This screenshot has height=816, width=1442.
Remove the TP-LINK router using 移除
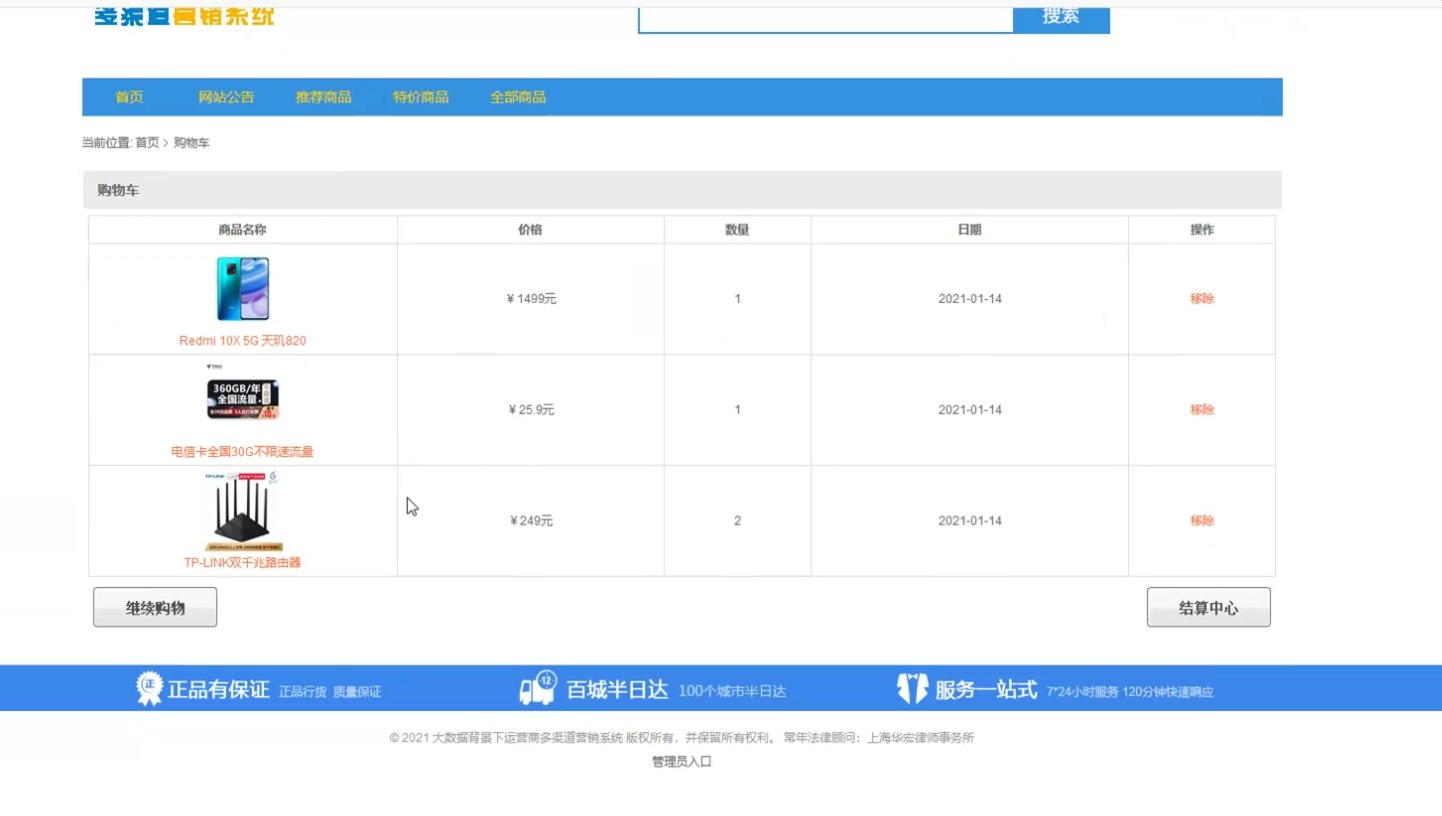click(1201, 521)
